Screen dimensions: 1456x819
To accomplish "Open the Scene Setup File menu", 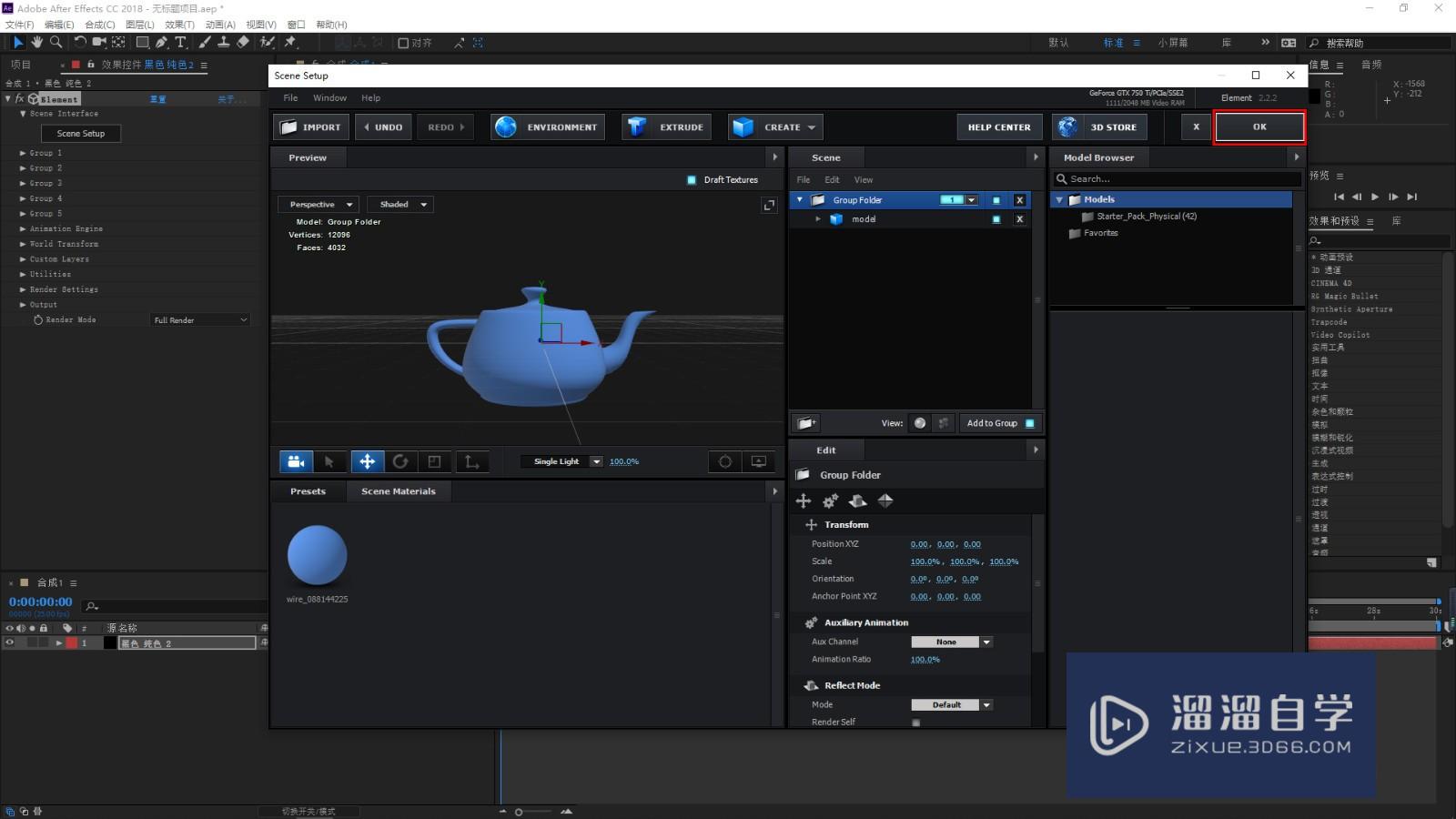I will (x=290, y=98).
